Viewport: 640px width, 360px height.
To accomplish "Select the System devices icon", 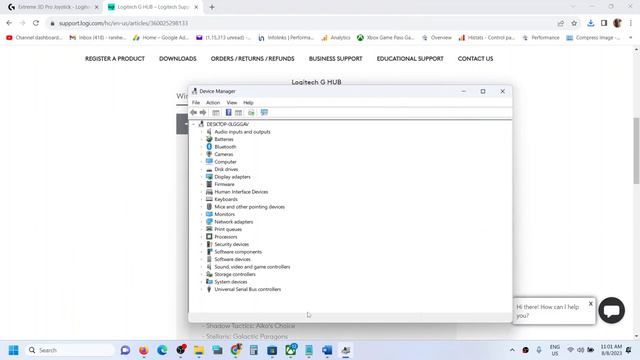I will pos(209,282).
